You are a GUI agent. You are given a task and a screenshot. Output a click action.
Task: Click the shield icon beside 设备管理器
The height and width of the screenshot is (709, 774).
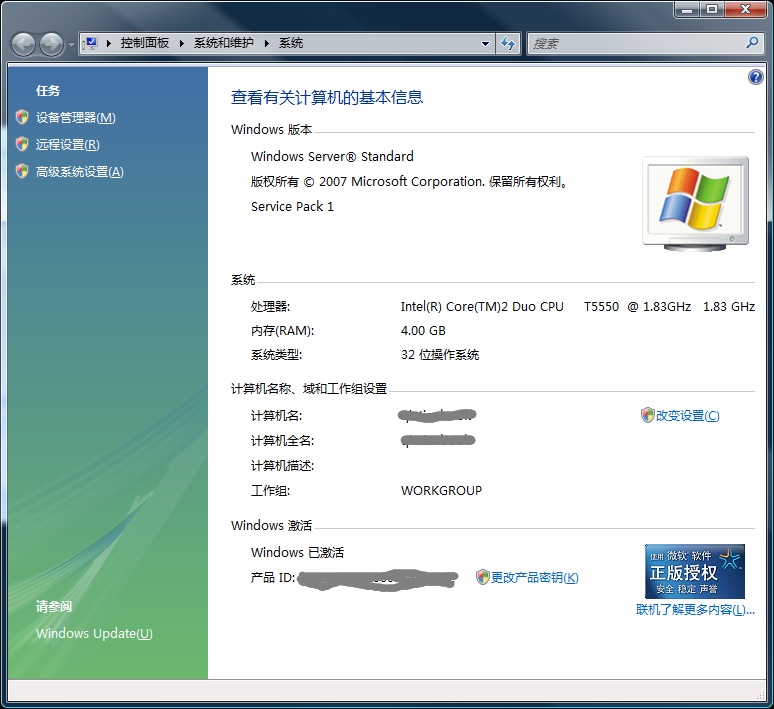(x=22, y=117)
